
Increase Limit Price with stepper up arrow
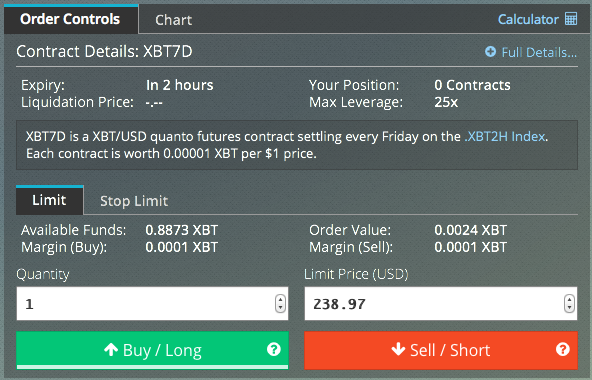tap(569, 300)
